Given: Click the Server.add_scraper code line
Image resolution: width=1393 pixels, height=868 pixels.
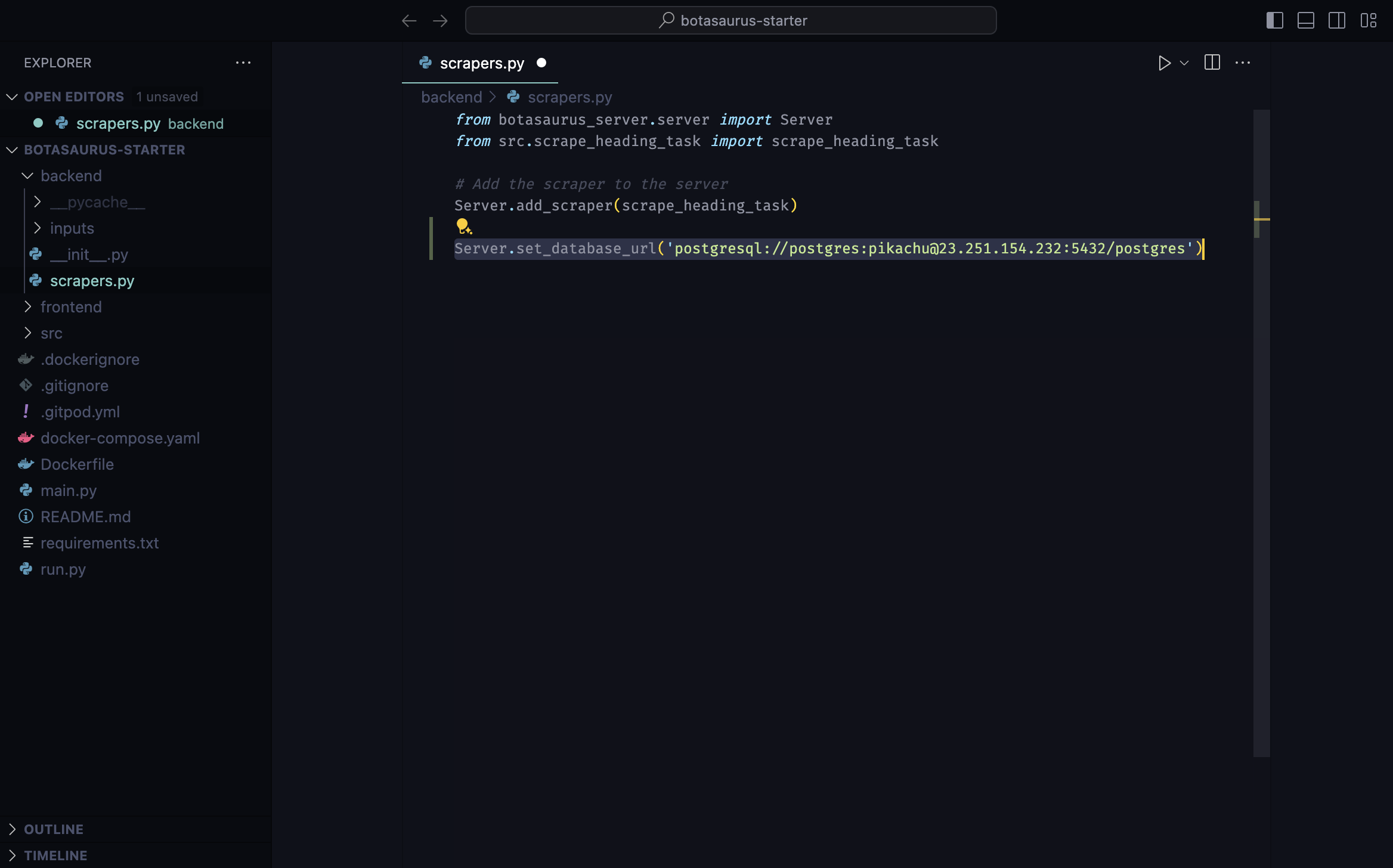Looking at the screenshot, I should [626, 206].
